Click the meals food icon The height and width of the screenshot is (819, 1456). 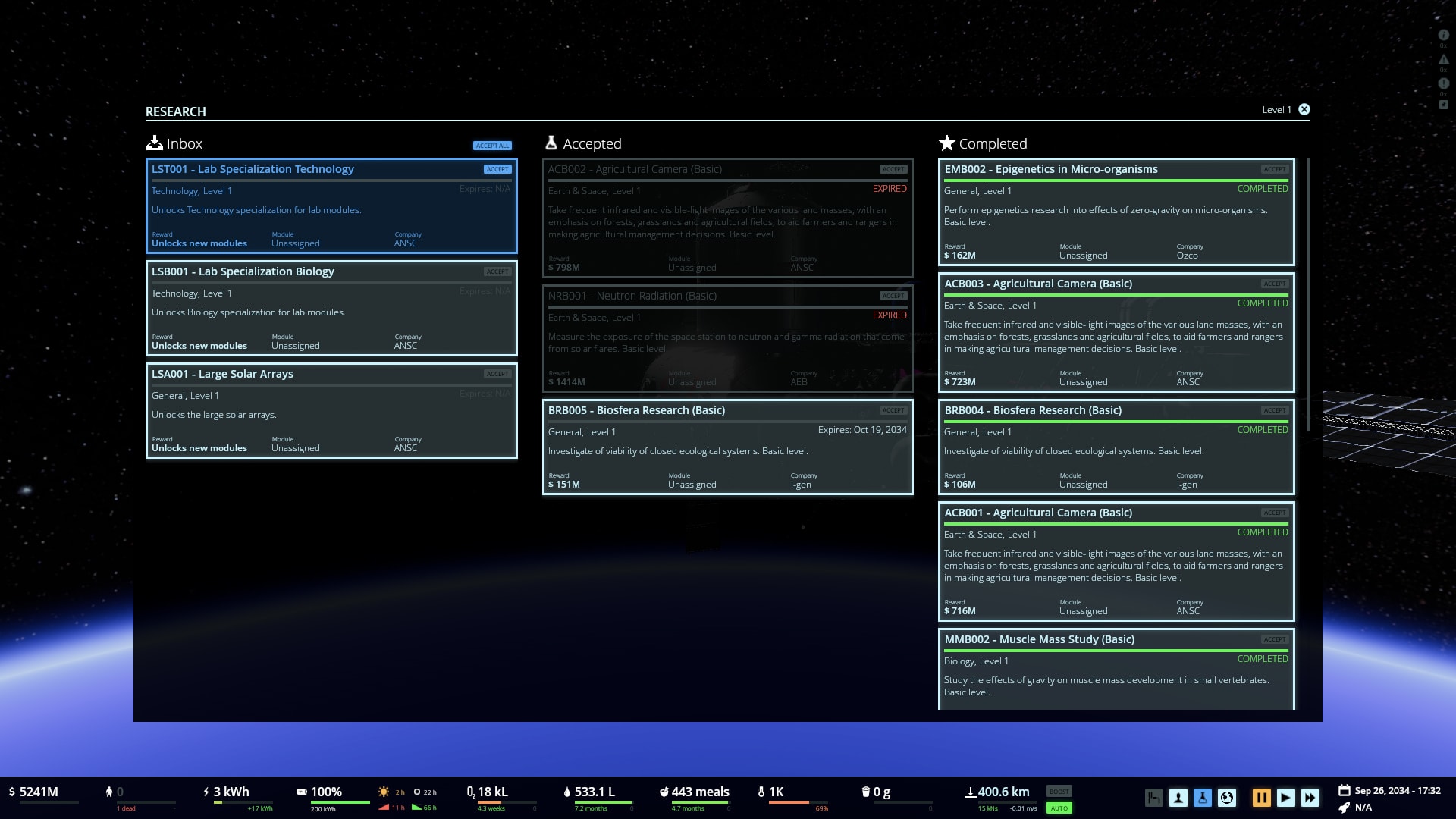click(664, 792)
